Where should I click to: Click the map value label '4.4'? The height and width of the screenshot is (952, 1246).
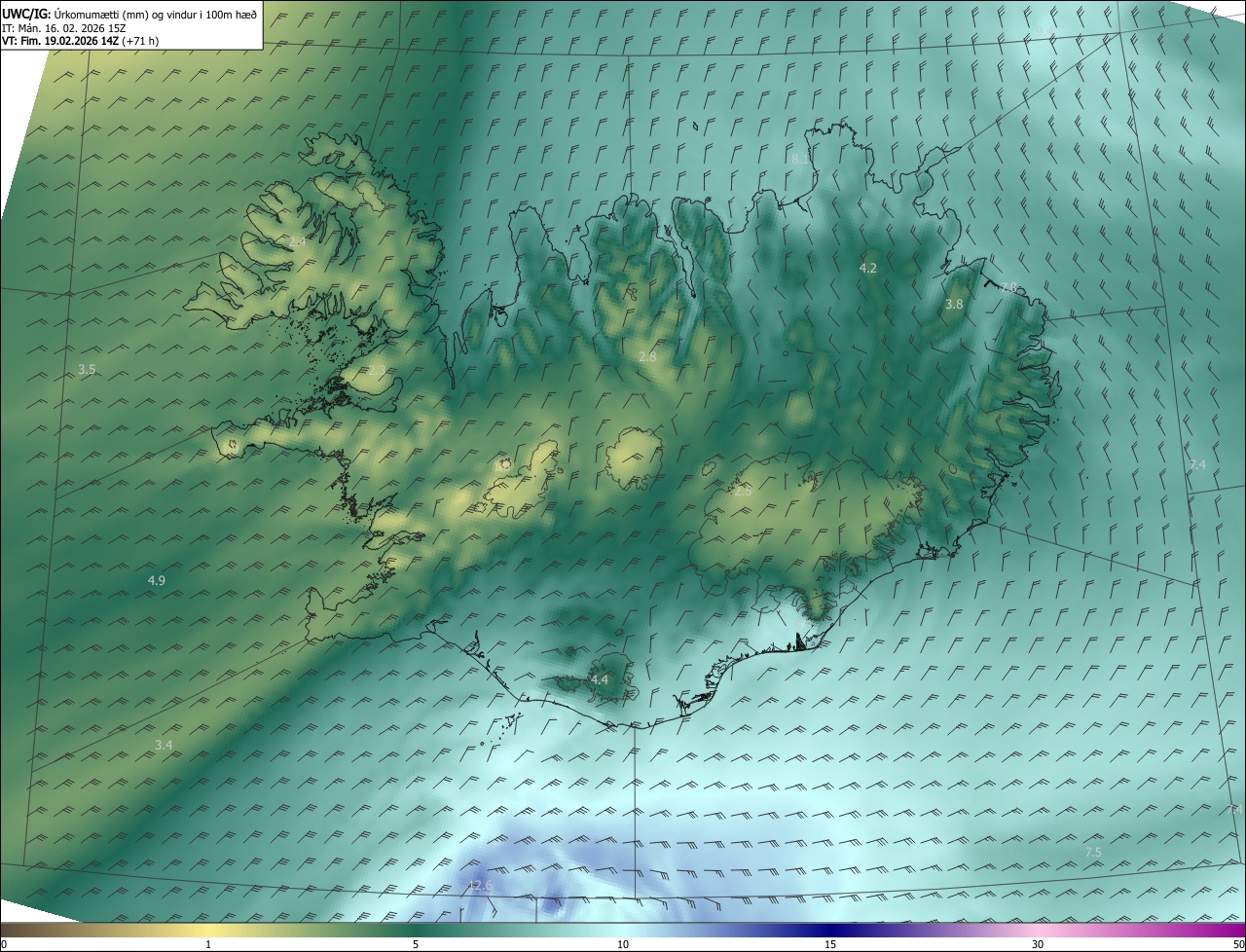point(599,679)
